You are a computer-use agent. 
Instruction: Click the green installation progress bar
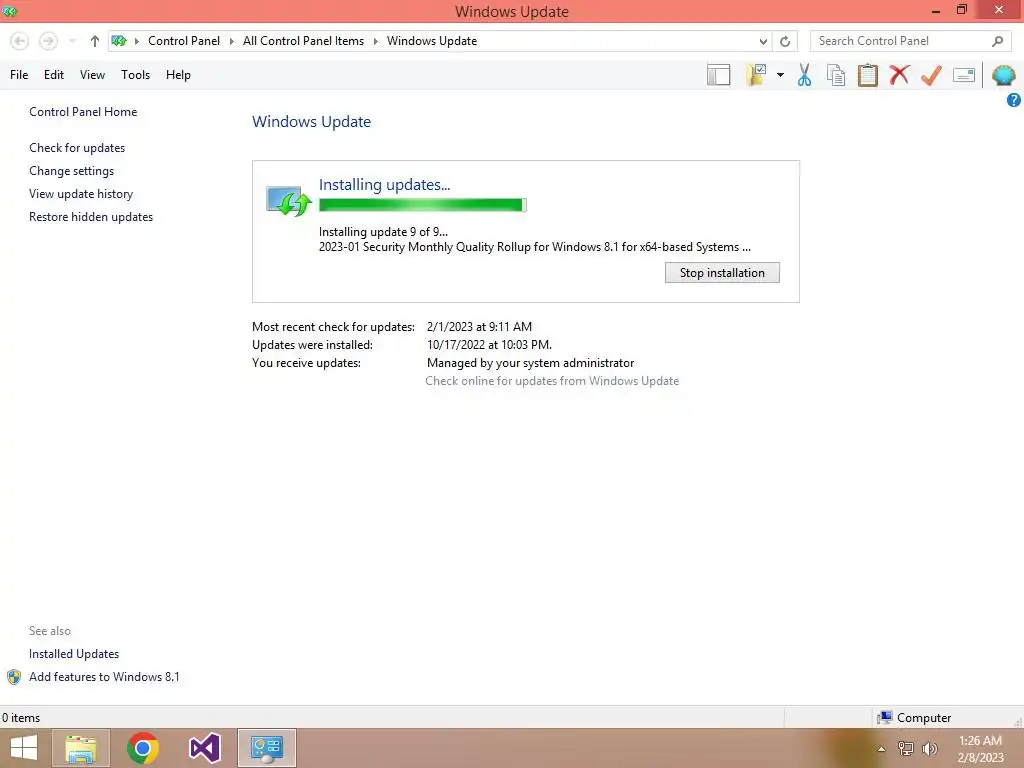point(423,205)
